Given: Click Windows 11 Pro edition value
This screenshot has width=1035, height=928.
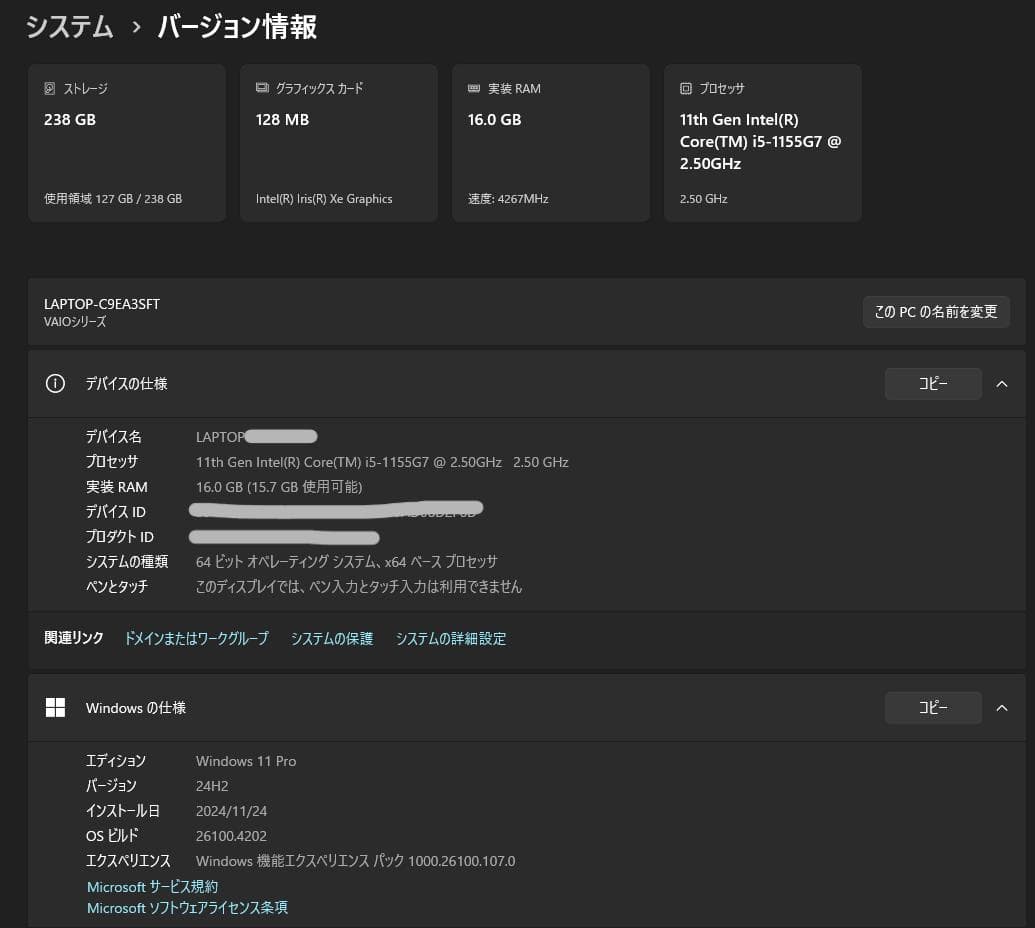Looking at the screenshot, I should [246, 761].
